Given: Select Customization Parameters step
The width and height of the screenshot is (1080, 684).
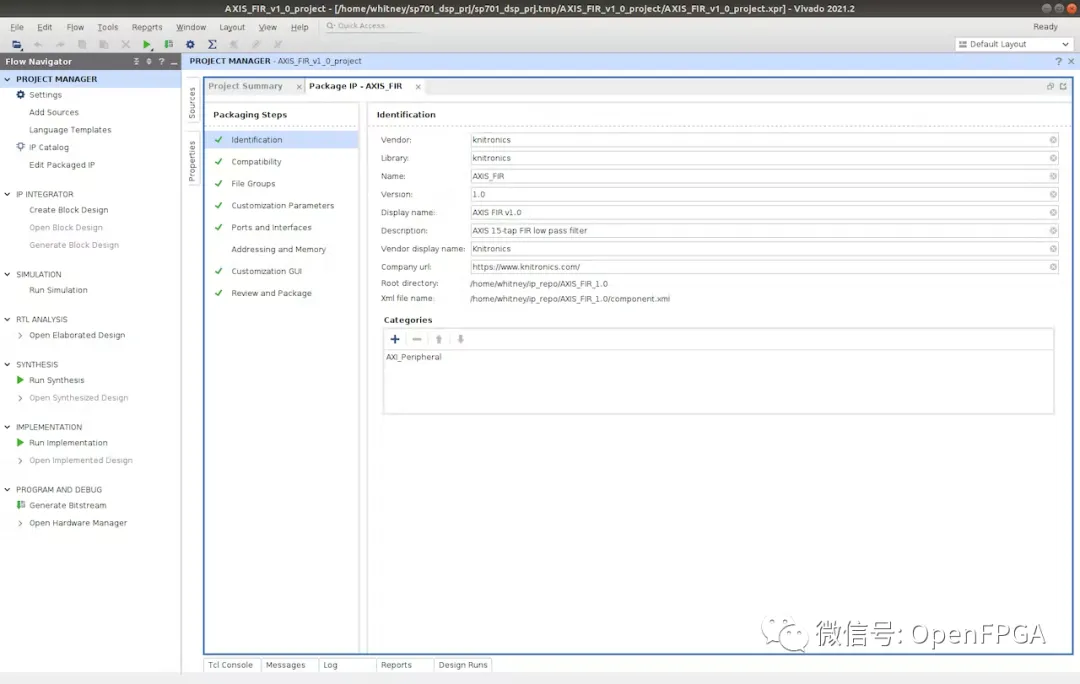Looking at the screenshot, I should tap(282, 206).
